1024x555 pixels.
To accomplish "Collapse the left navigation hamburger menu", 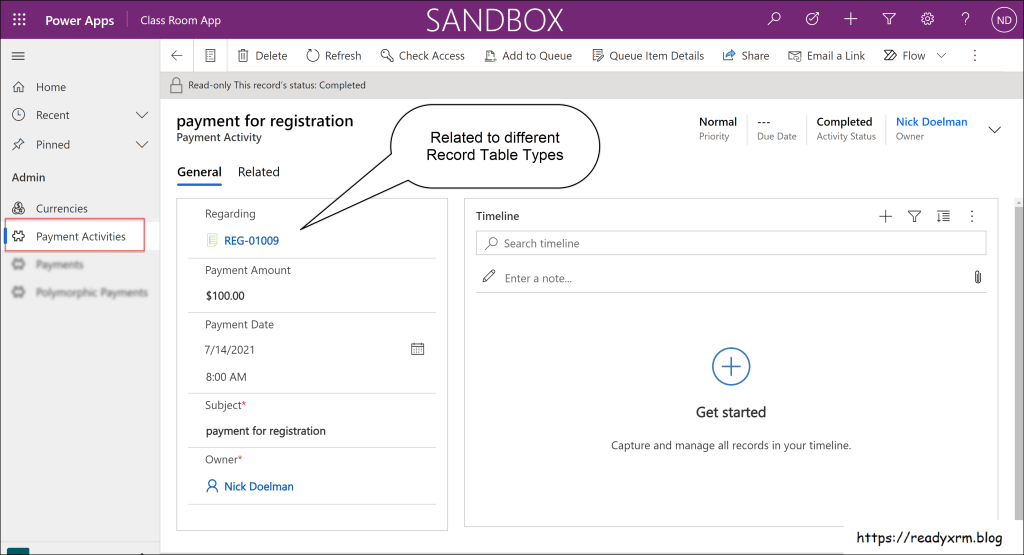I will pyautogui.click(x=18, y=56).
